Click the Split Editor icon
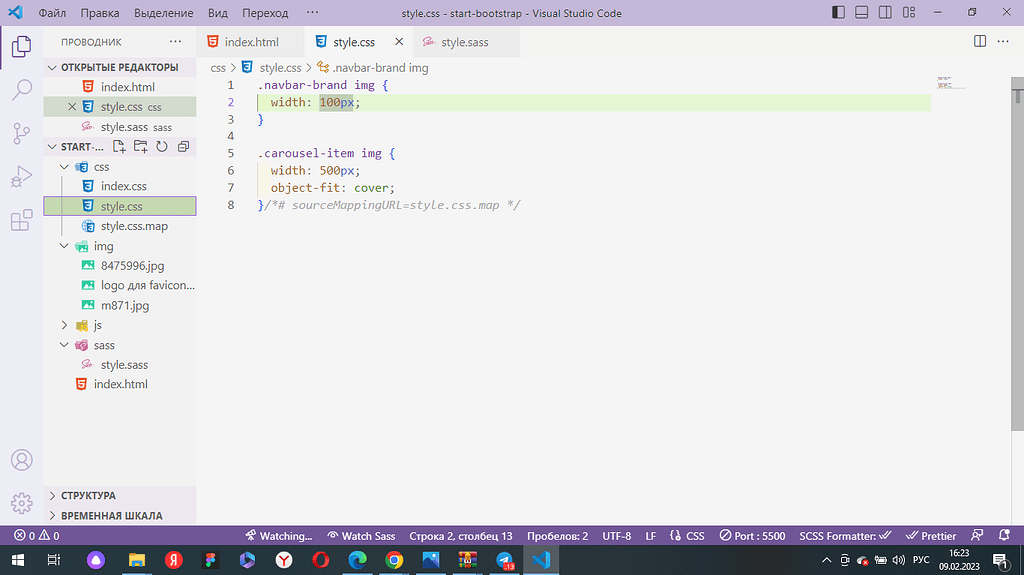 980,42
